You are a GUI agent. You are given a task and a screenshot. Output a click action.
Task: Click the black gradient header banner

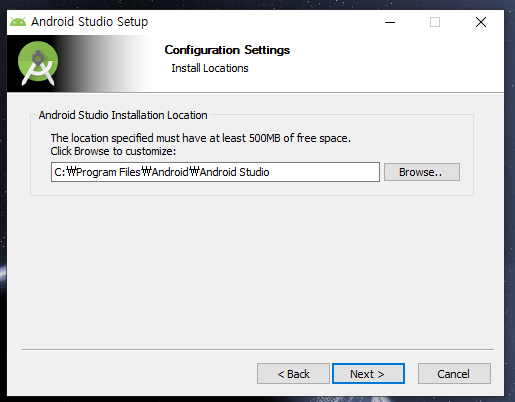coord(80,64)
